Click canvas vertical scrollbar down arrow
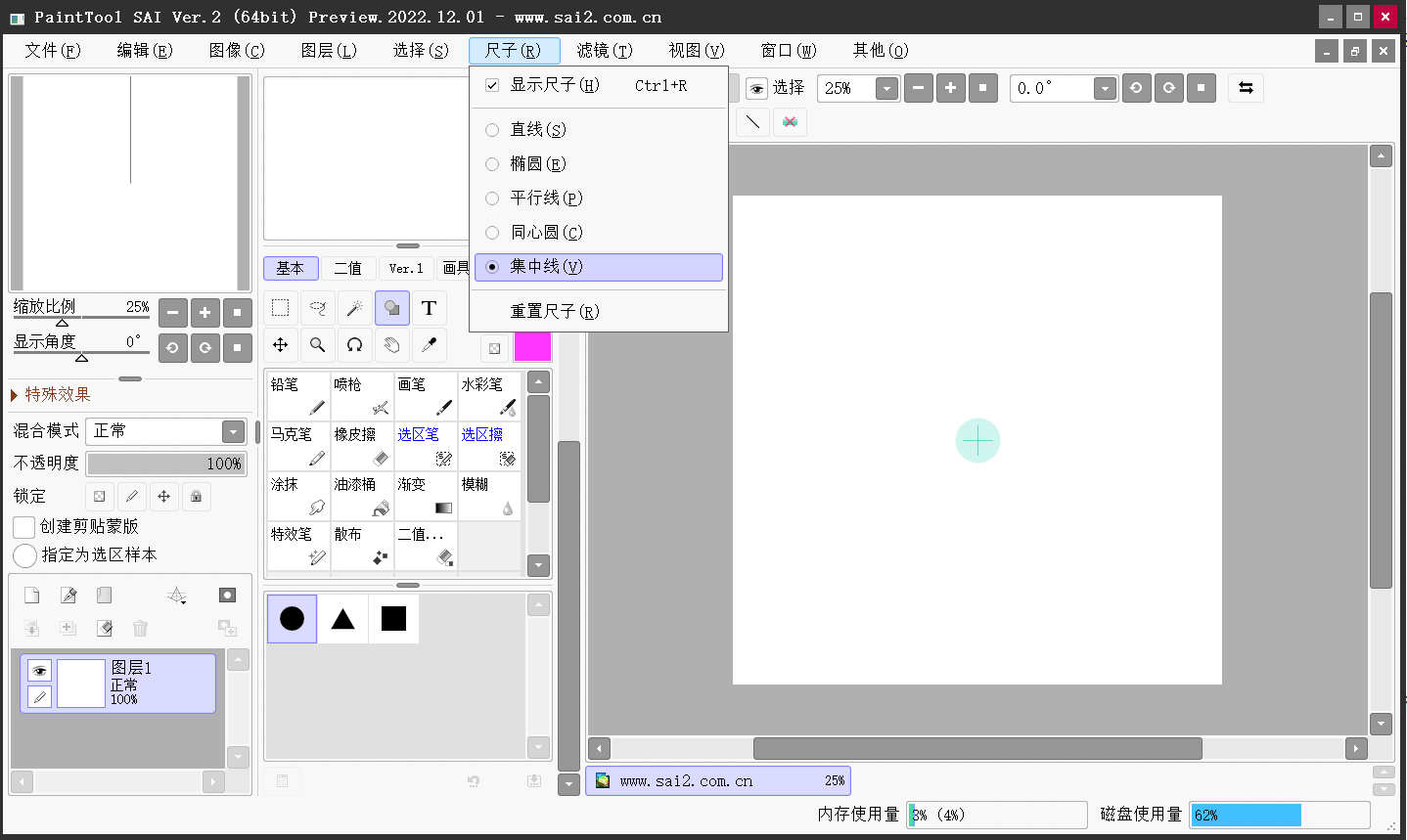The width and height of the screenshot is (1407, 840). 1381,724
